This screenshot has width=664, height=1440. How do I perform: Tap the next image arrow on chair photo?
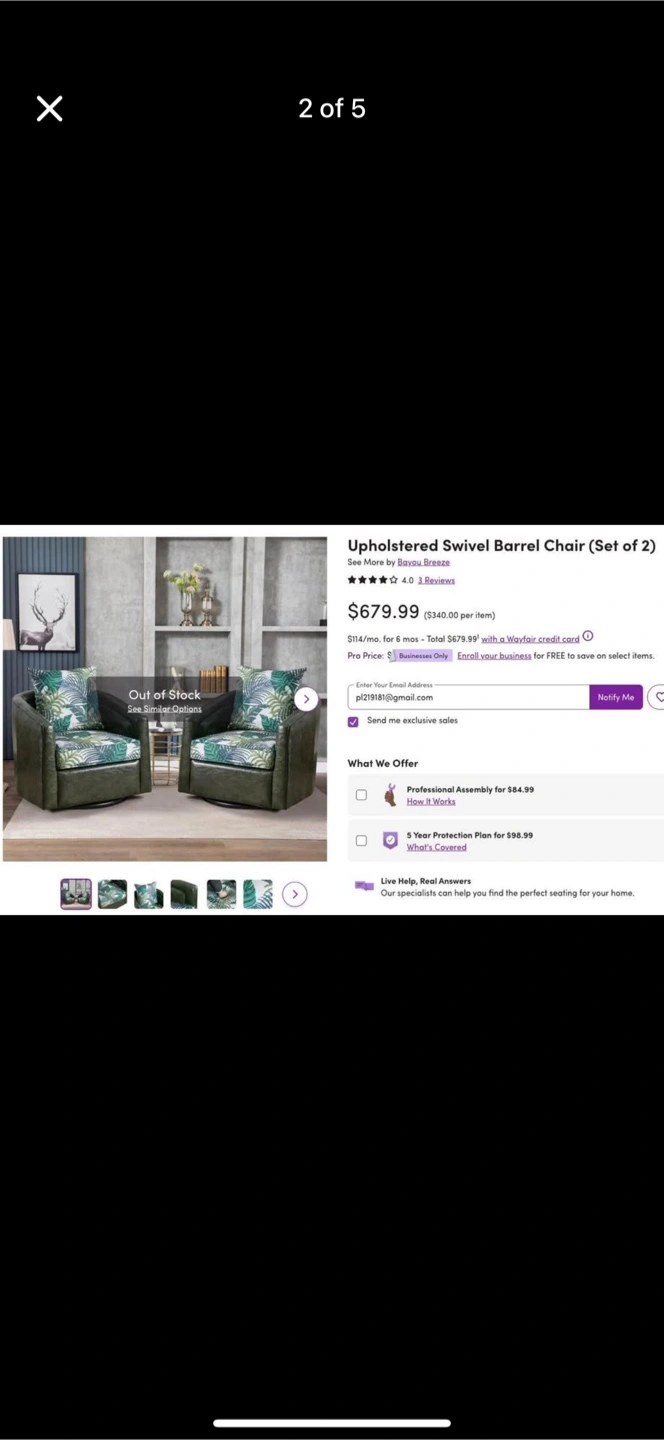(306, 699)
